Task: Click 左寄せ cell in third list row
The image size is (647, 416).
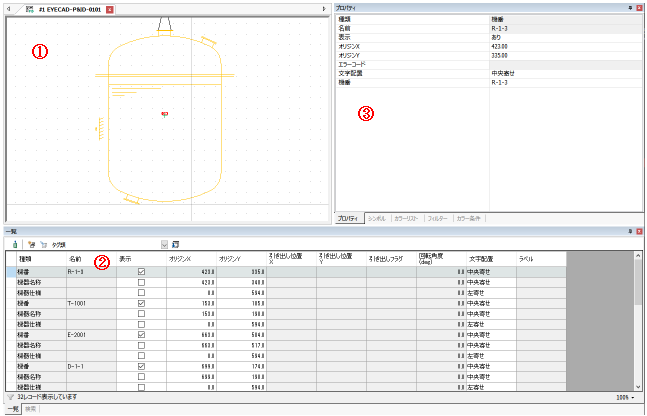Action: pyautogui.click(x=491, y=293)
